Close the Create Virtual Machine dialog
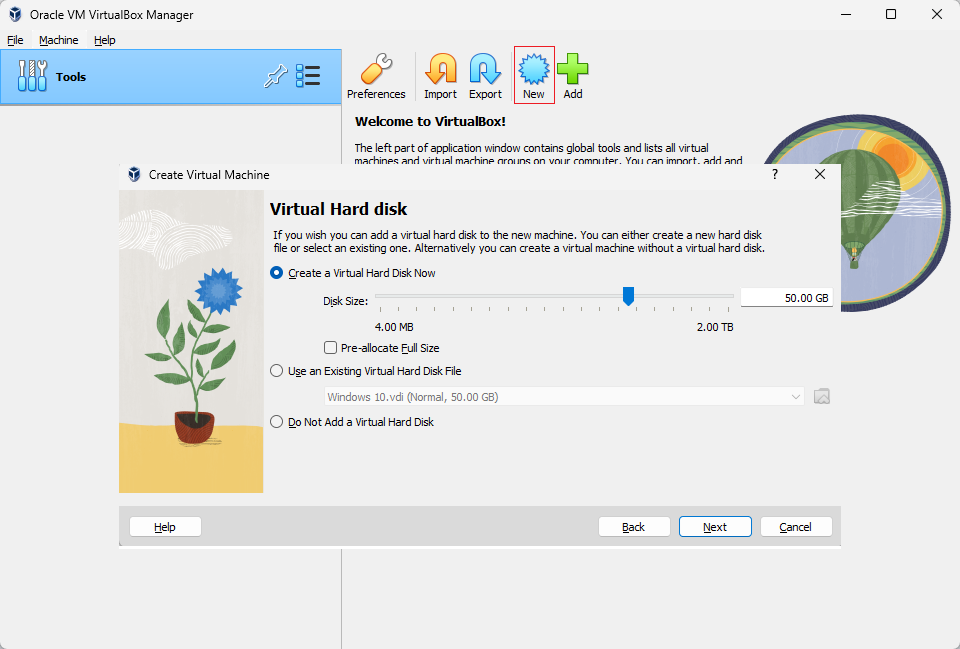The width and height of the screenshot is (960, 649). click(820, 174)
